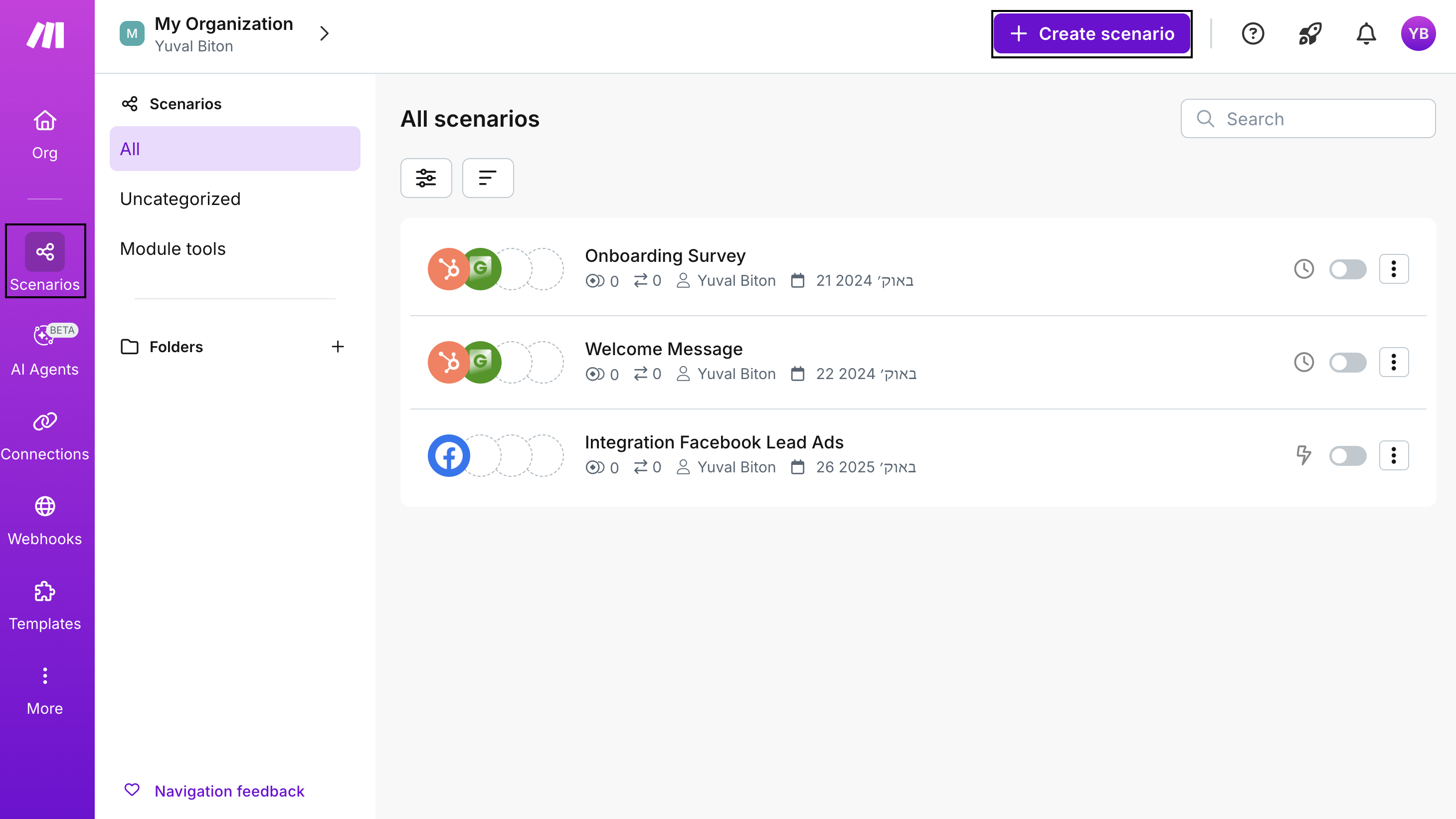This screenshot has width=1456, height=819.
Task: Open the Navigation feedback link
Action: [229, 791]
